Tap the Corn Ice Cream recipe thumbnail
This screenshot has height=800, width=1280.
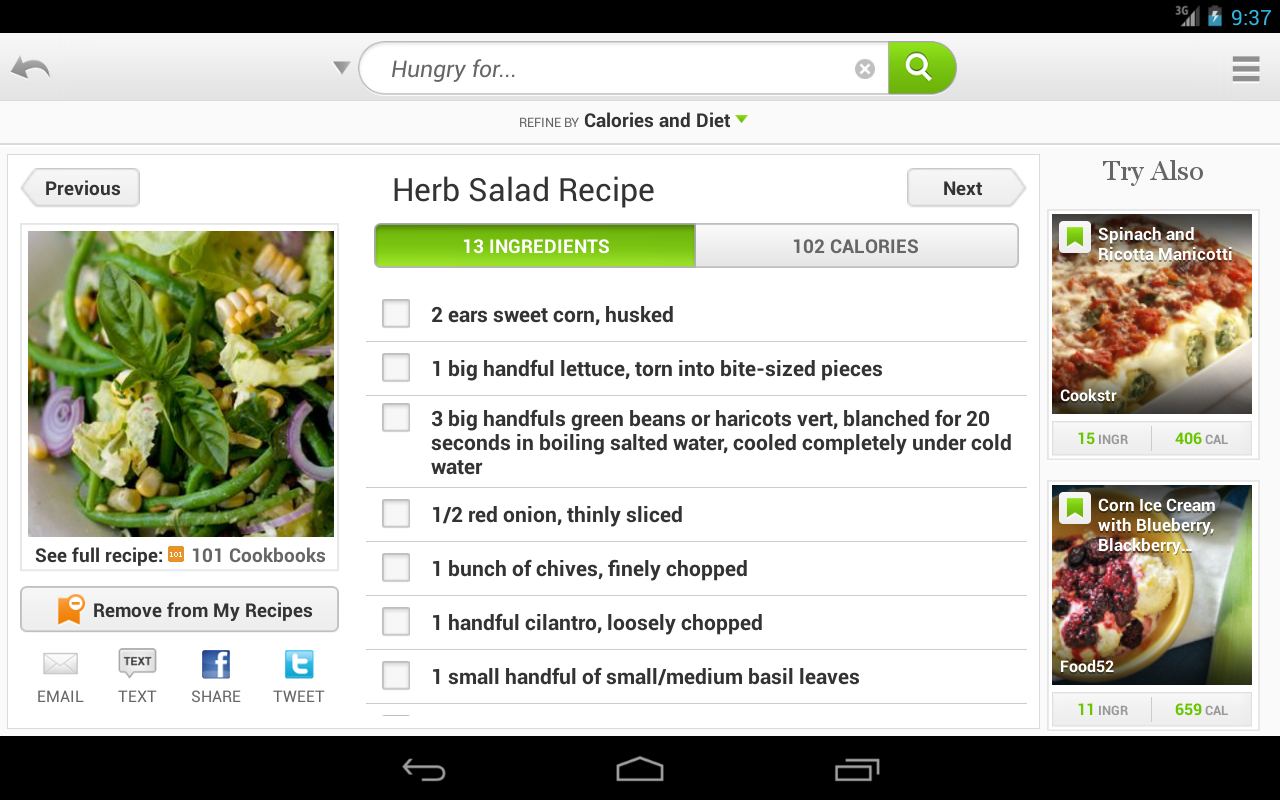[x=1151, y=585]
